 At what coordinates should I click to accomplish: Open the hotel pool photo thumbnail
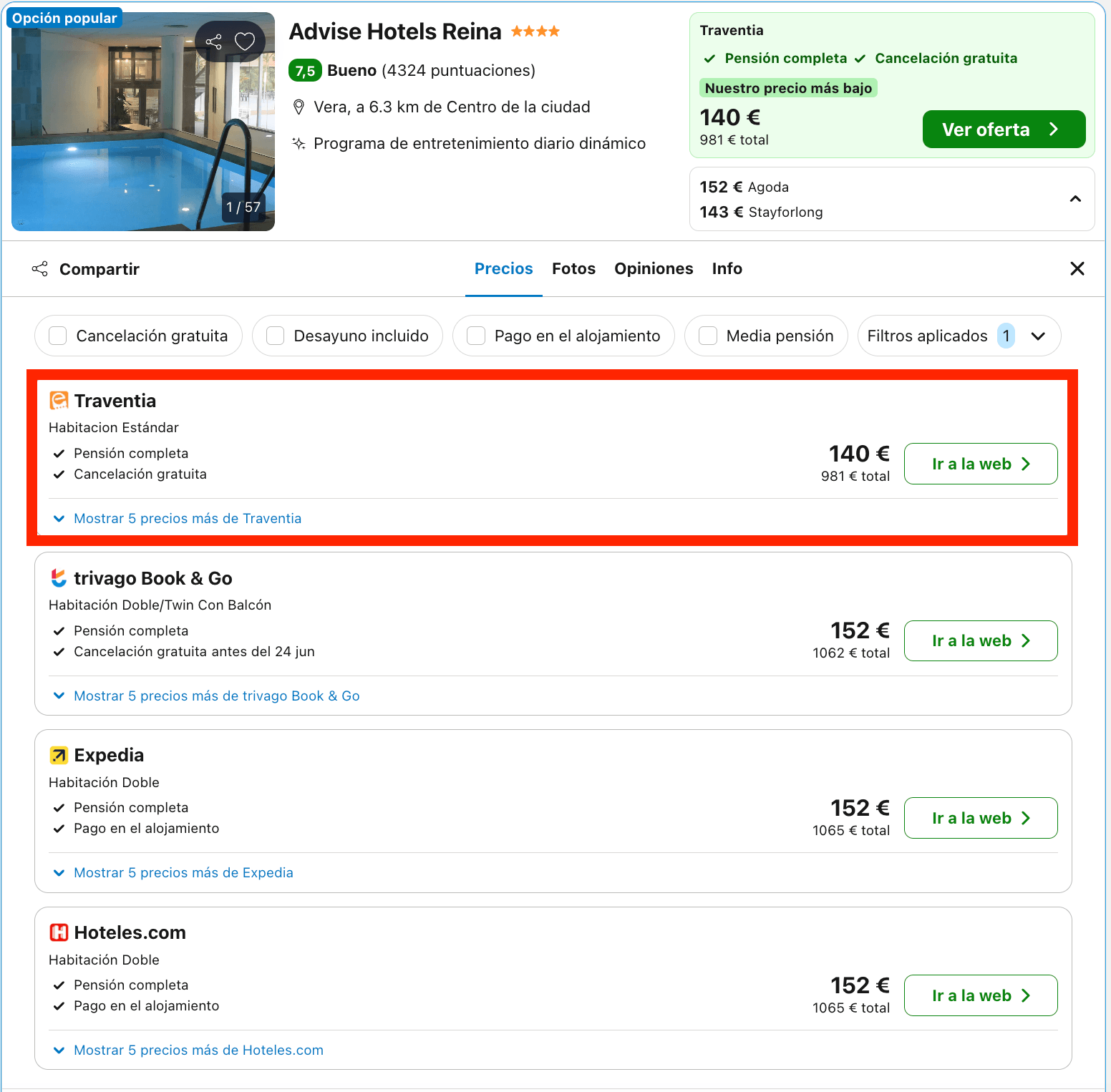tap(143, 122)
